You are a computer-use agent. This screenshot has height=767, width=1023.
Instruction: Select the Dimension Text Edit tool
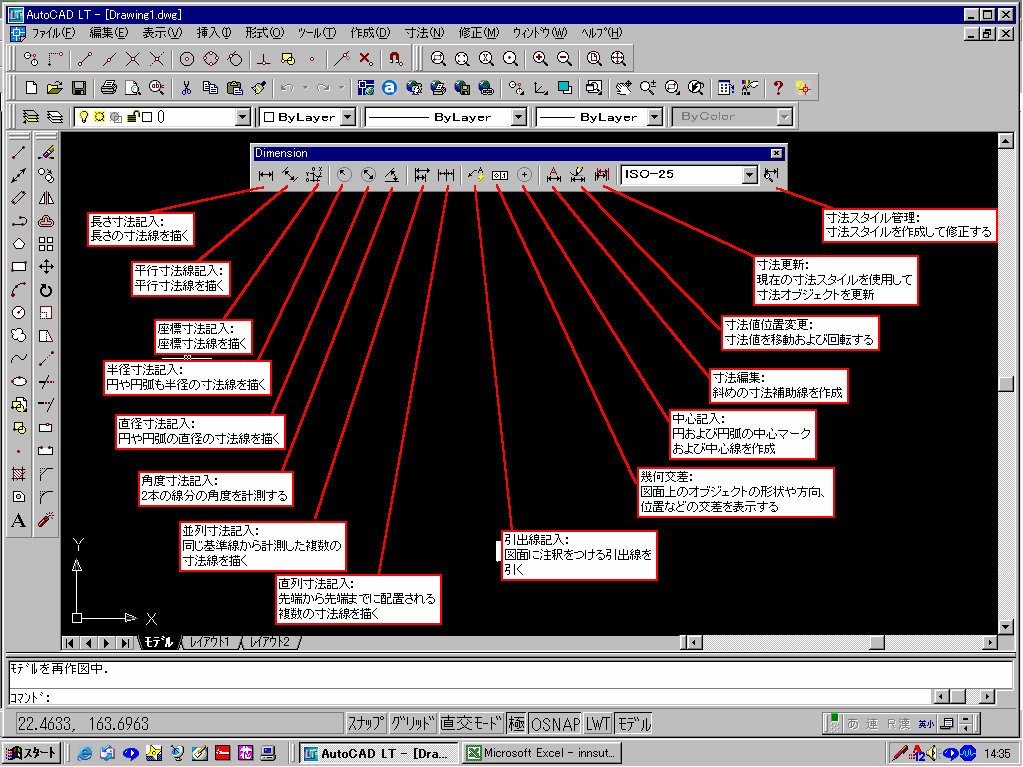coord(578,175)
